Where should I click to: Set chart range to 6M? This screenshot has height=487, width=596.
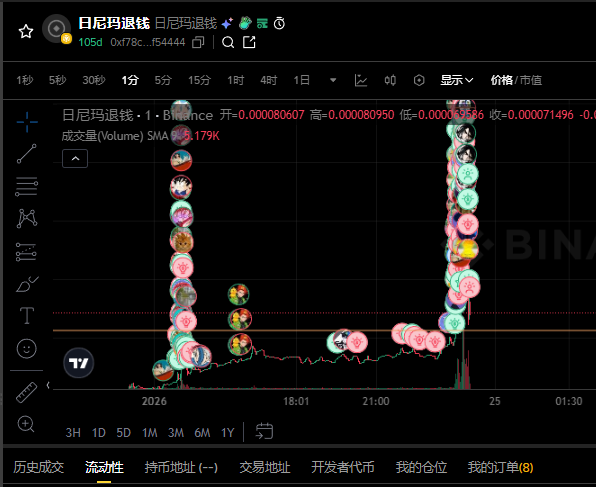click(x=202, y=433)
